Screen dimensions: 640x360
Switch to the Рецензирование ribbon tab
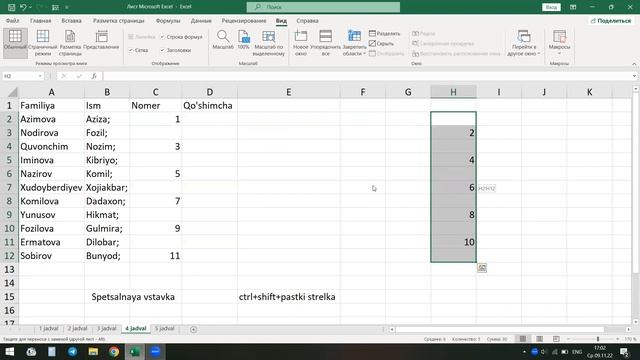point(244,21)
